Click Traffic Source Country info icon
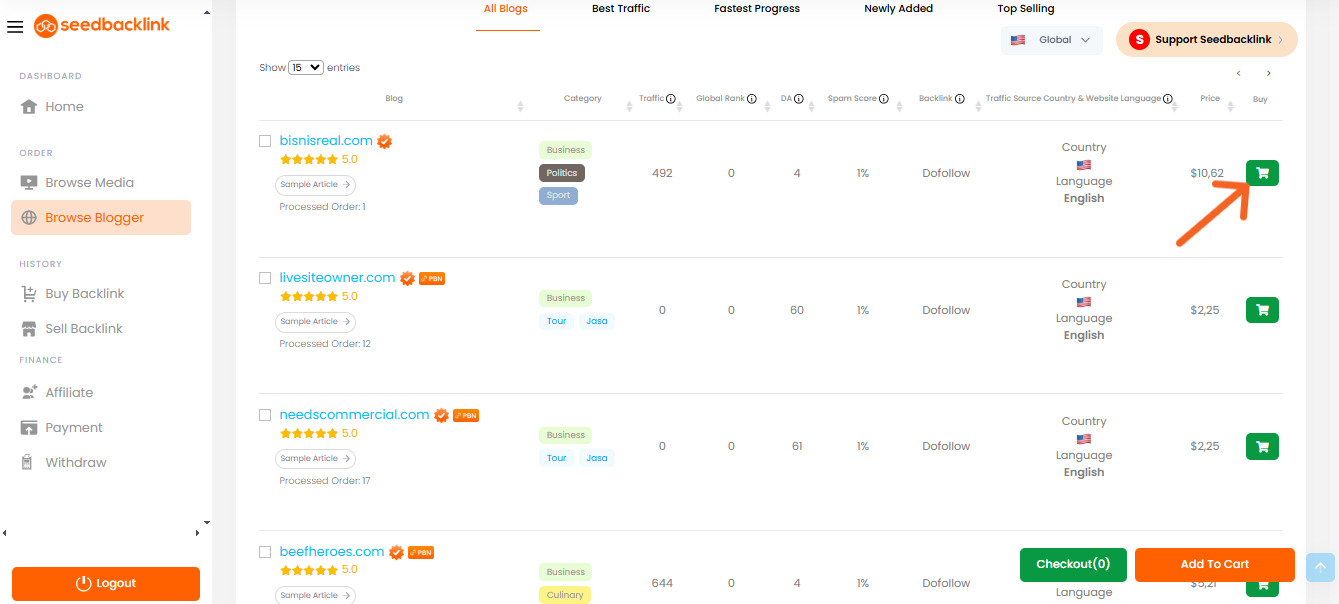The width and height of the screenshot is (1339, 604). pyautogui.click(x=1168, y=99)
